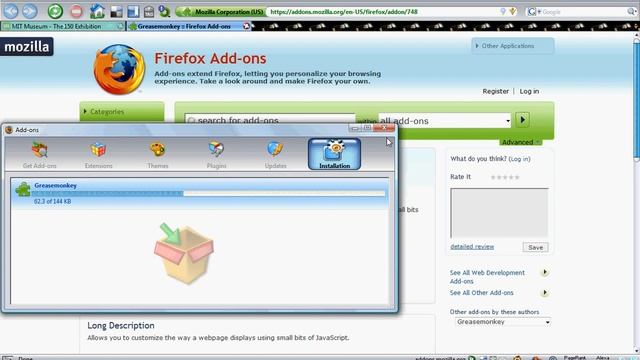Open the detailed review link

click(472, 247)
